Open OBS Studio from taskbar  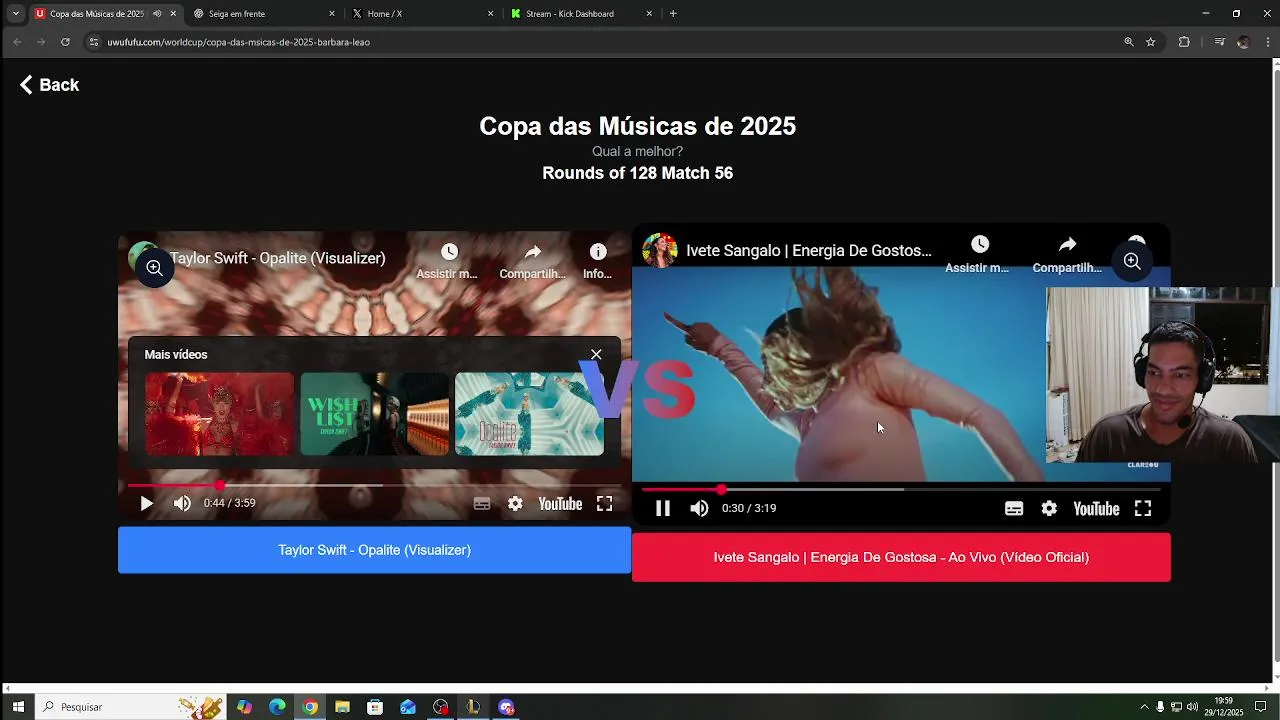[x=441, y=707]
